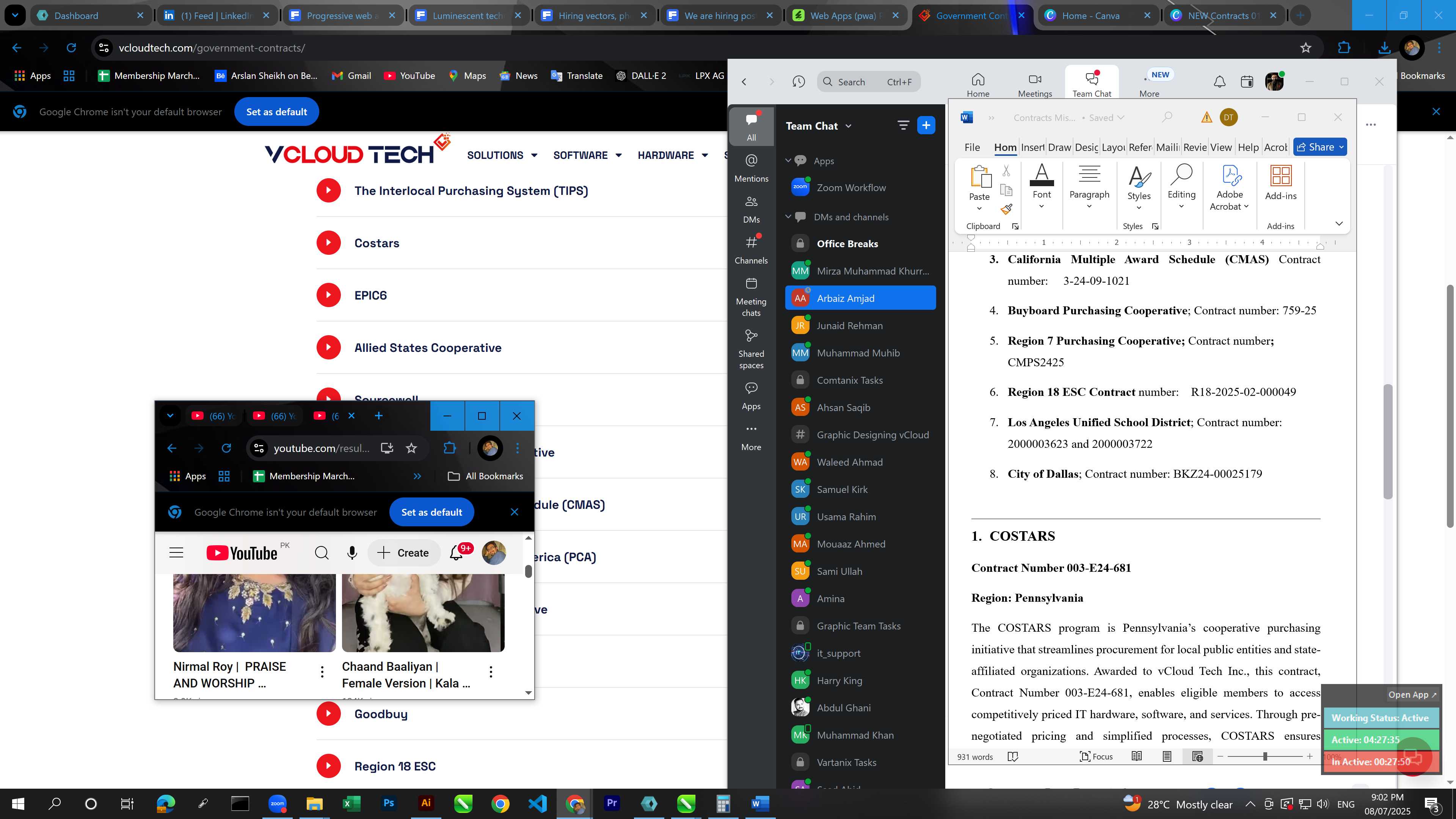Open Zoom Workflow app chat
This screenshot has height=819, width=1456.
860,188
